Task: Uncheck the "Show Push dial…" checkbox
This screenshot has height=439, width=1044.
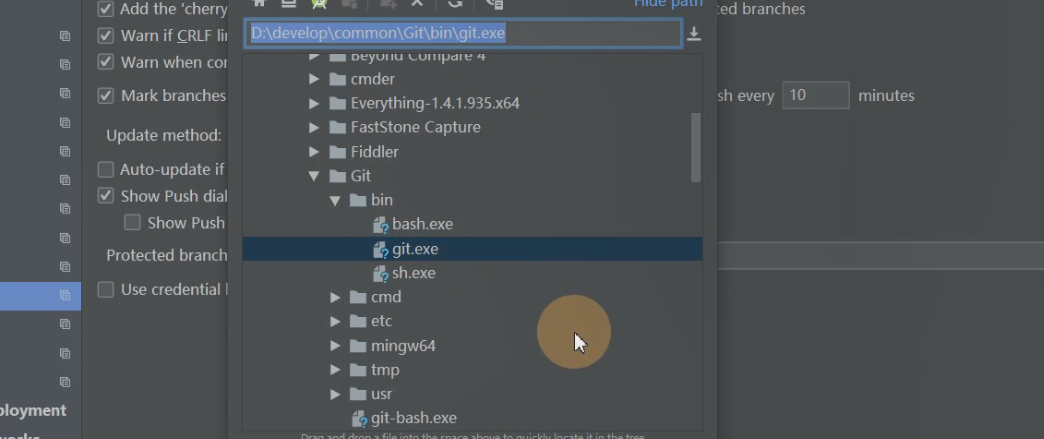Action: (x=105, y=196)
